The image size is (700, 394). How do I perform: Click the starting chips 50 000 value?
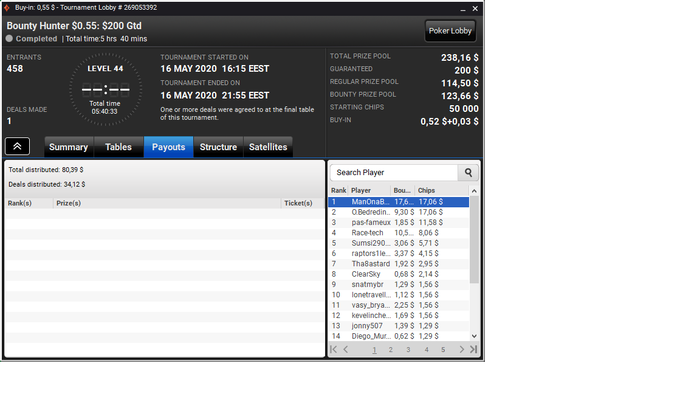click(x=463, y=108)
